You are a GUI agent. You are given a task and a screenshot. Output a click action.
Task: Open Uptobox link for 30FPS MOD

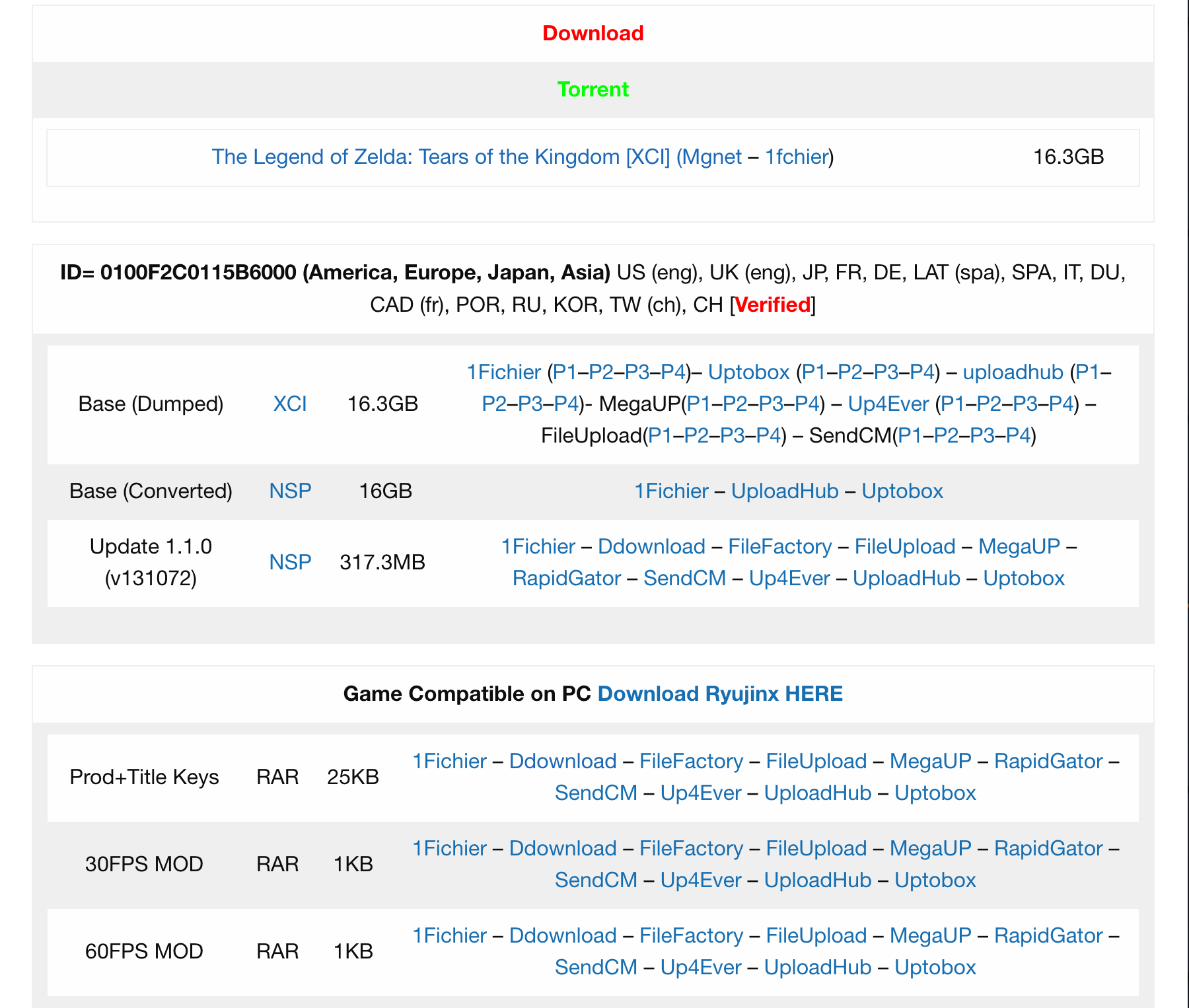(x=935, y=880)
